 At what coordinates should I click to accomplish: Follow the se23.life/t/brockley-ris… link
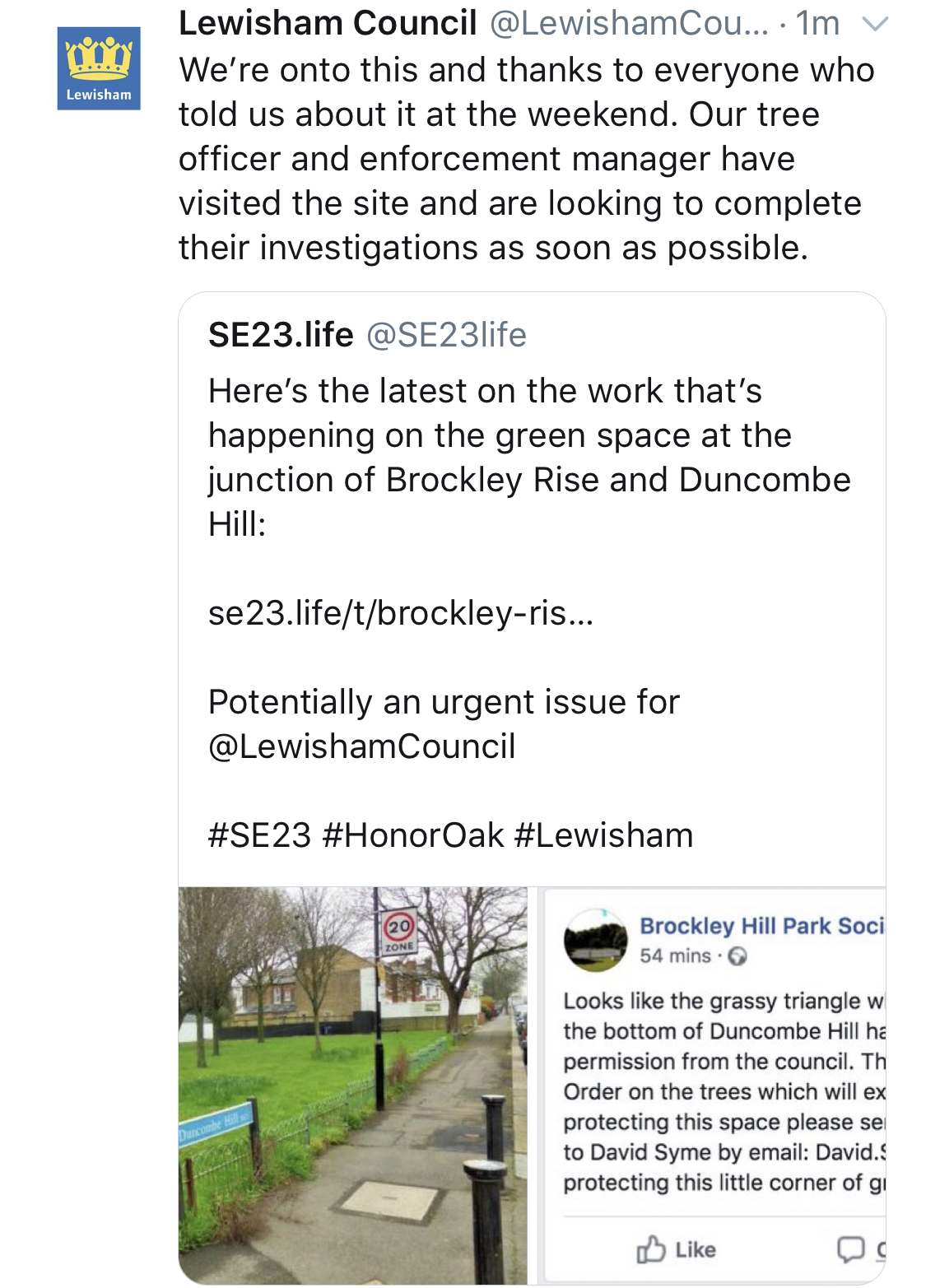point(400,612)
